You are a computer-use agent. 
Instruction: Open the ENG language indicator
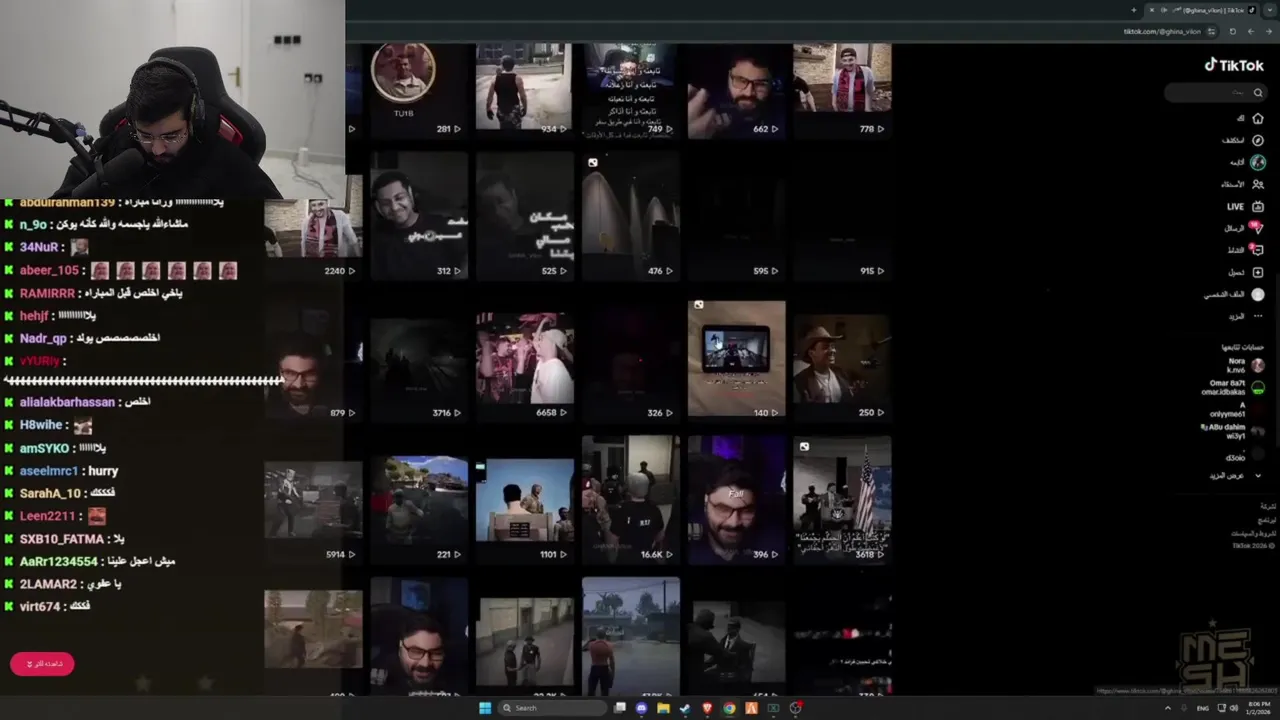(1203, 708)
